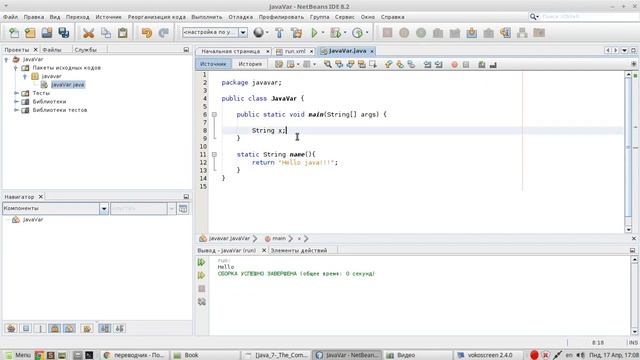This screenshot has width=640, height=360.
Task: Run the project with green play icon
Action: [x=314, y=33]
